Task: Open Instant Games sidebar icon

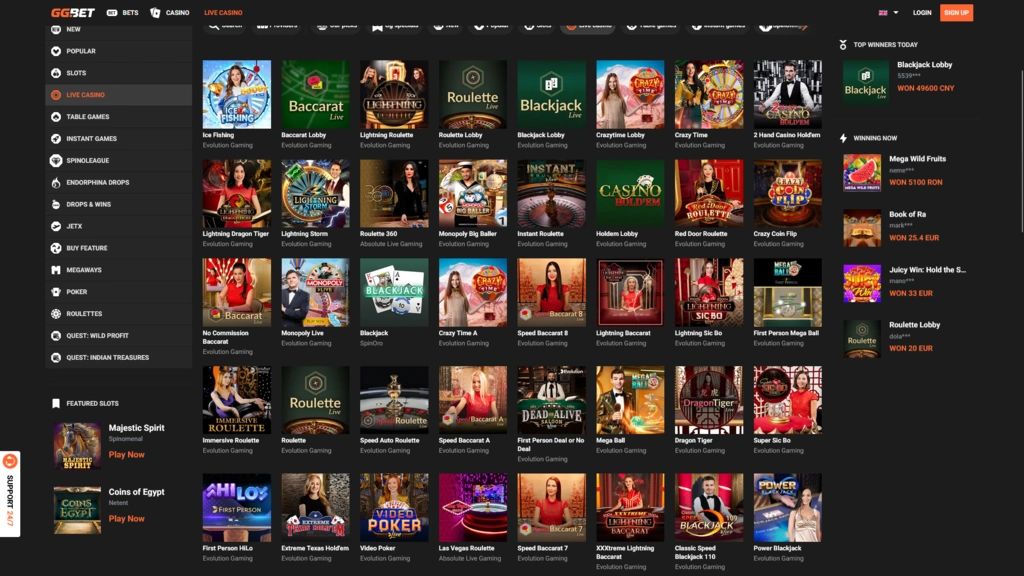Action: click(56, 138)
